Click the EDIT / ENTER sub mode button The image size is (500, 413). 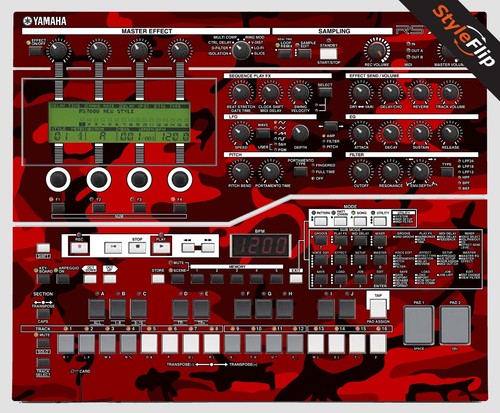coord(380,279)
